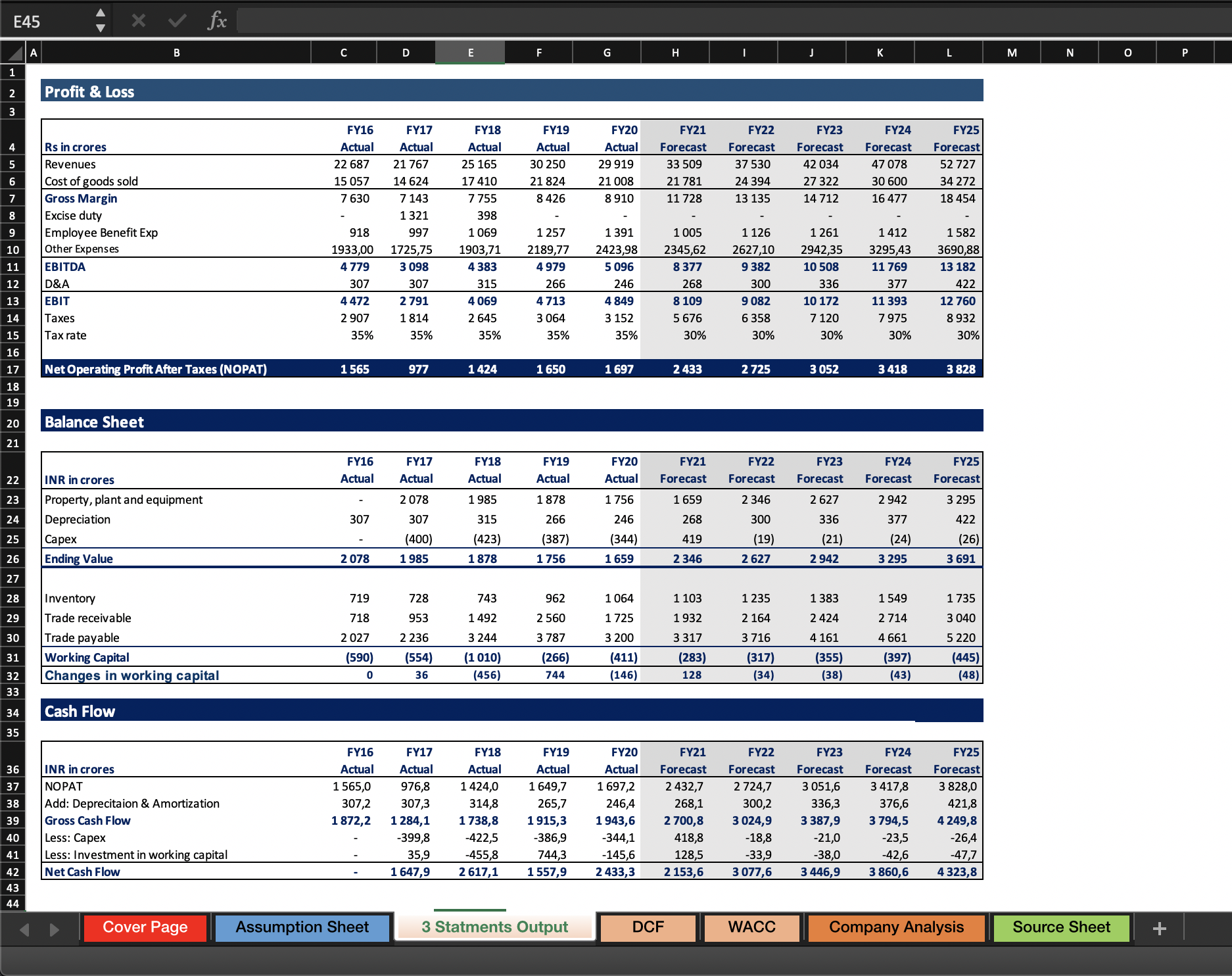This screenshot has height=976, width=1232.
Task: Click Cost of goods sold FY24 value 30 600
Action: (x=889, y=182)
